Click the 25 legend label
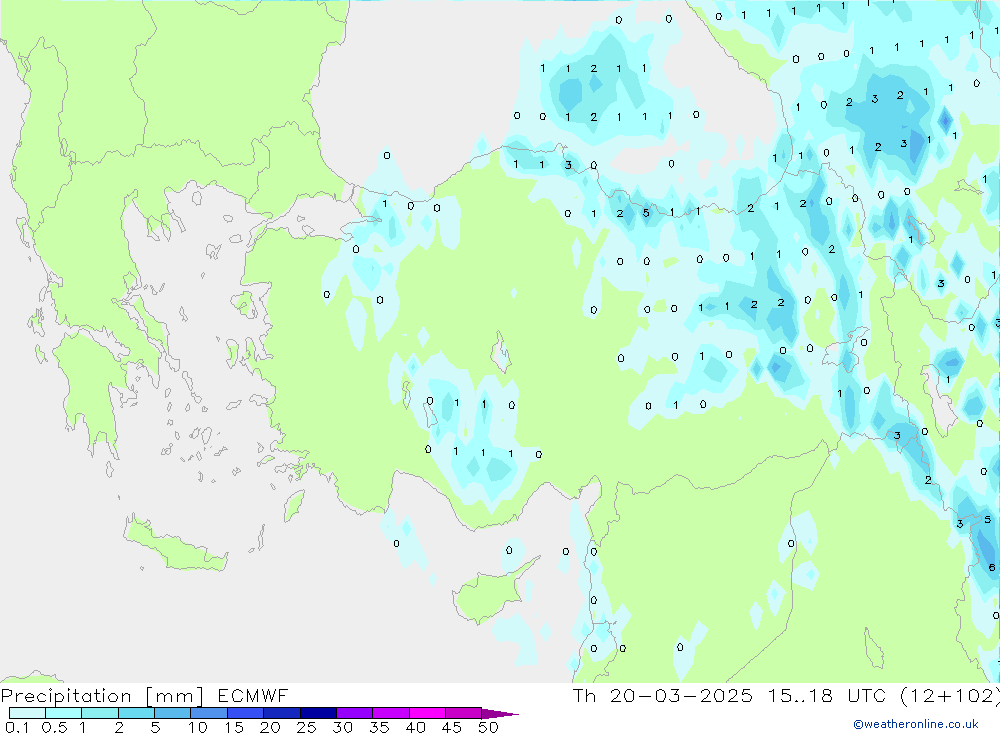 point(307,727)
